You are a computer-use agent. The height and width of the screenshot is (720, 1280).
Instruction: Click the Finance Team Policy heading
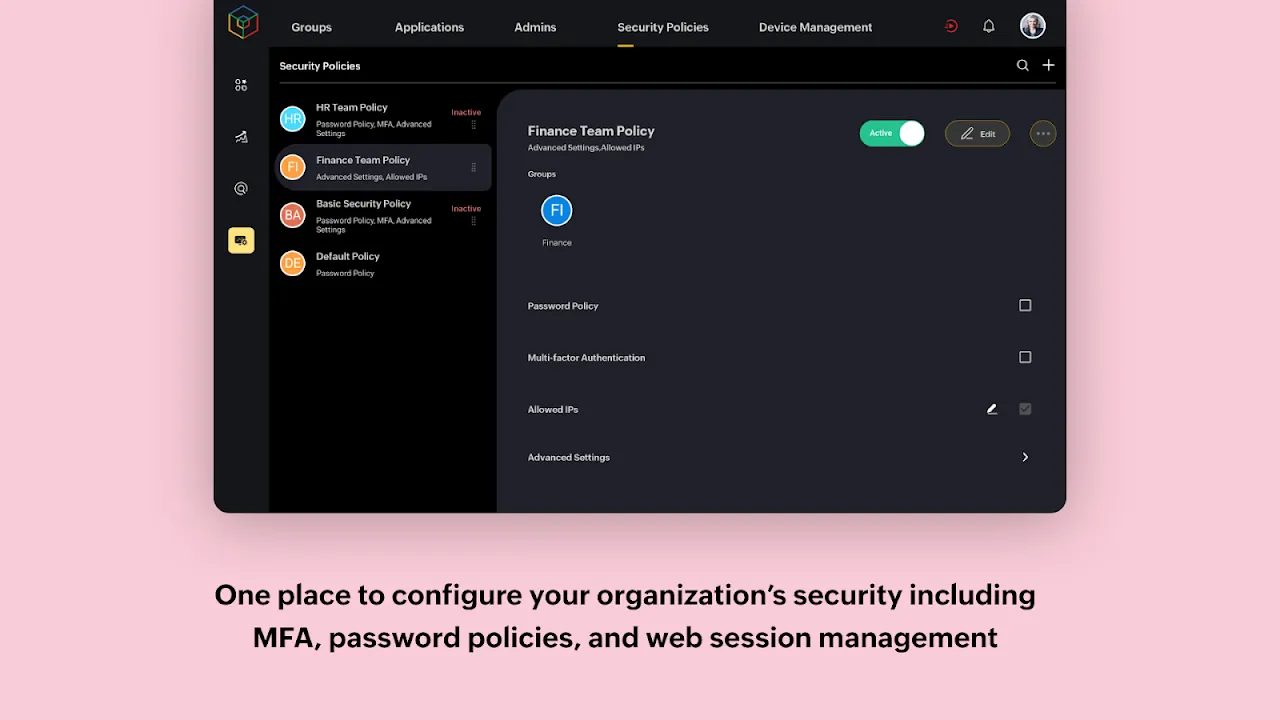pyautogui.click(x=591, y=131)
